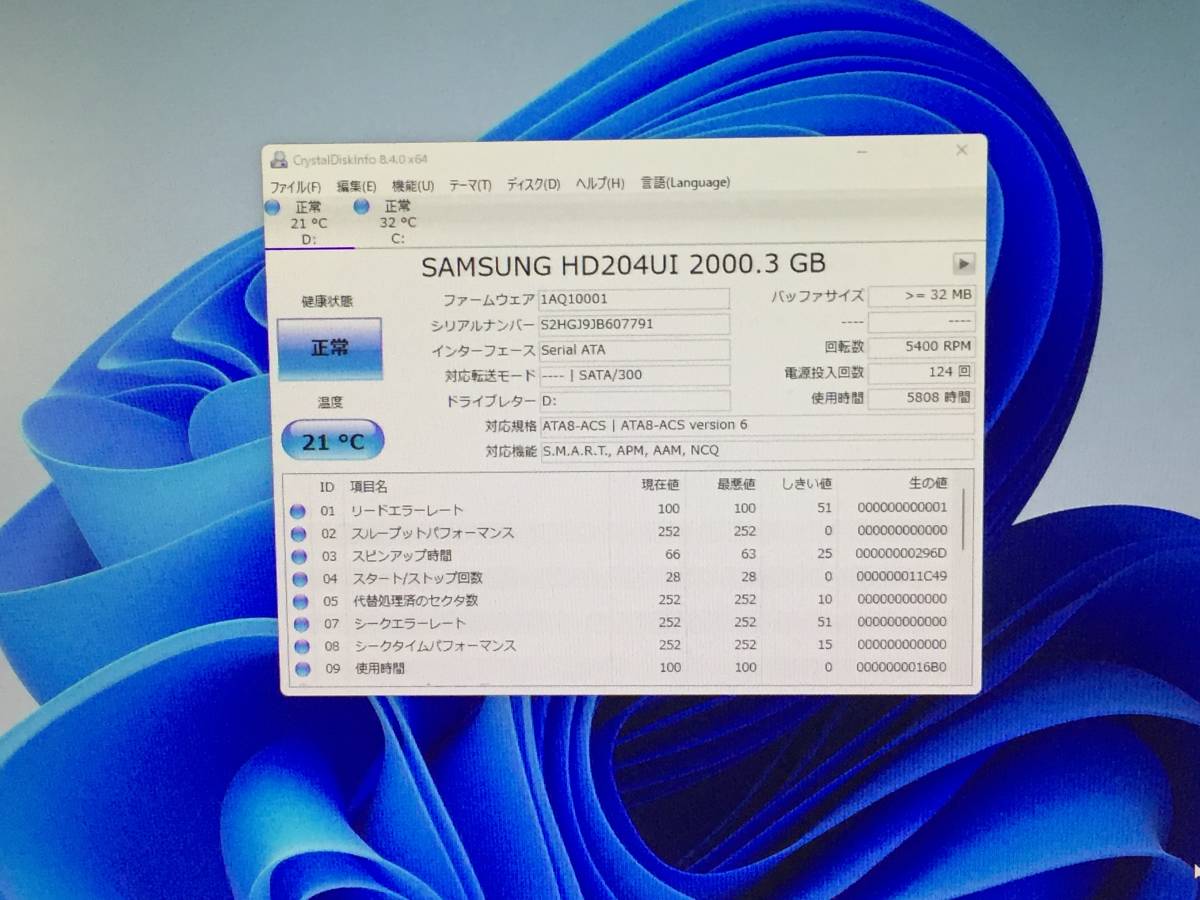Click the 現在値 column header
Viewport: 1200px width, 900px height.
point(660,485)
